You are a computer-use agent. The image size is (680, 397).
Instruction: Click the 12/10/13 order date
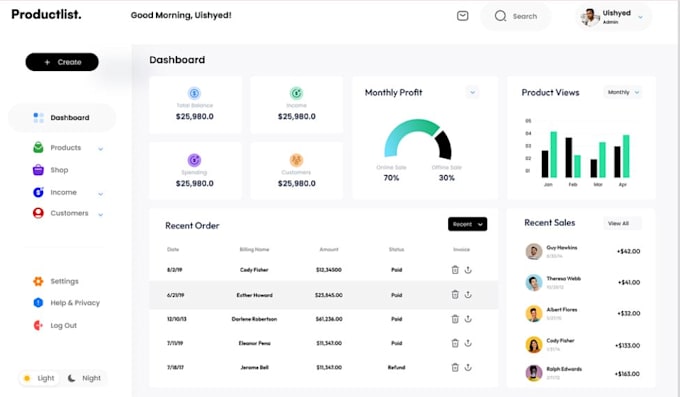pyautogui.click(x=177, y=319)
